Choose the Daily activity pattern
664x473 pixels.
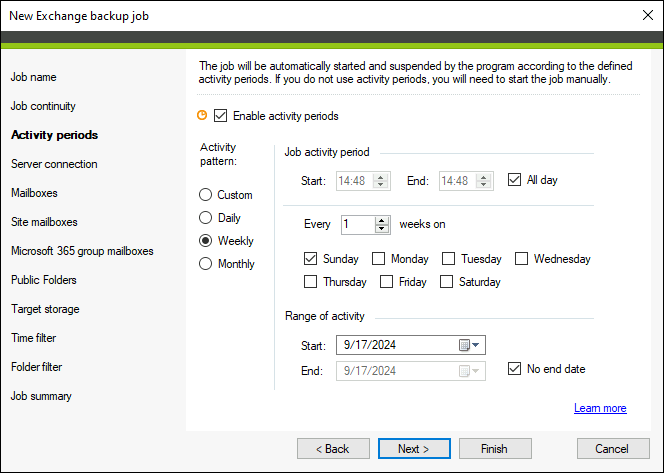click(205, 218)
